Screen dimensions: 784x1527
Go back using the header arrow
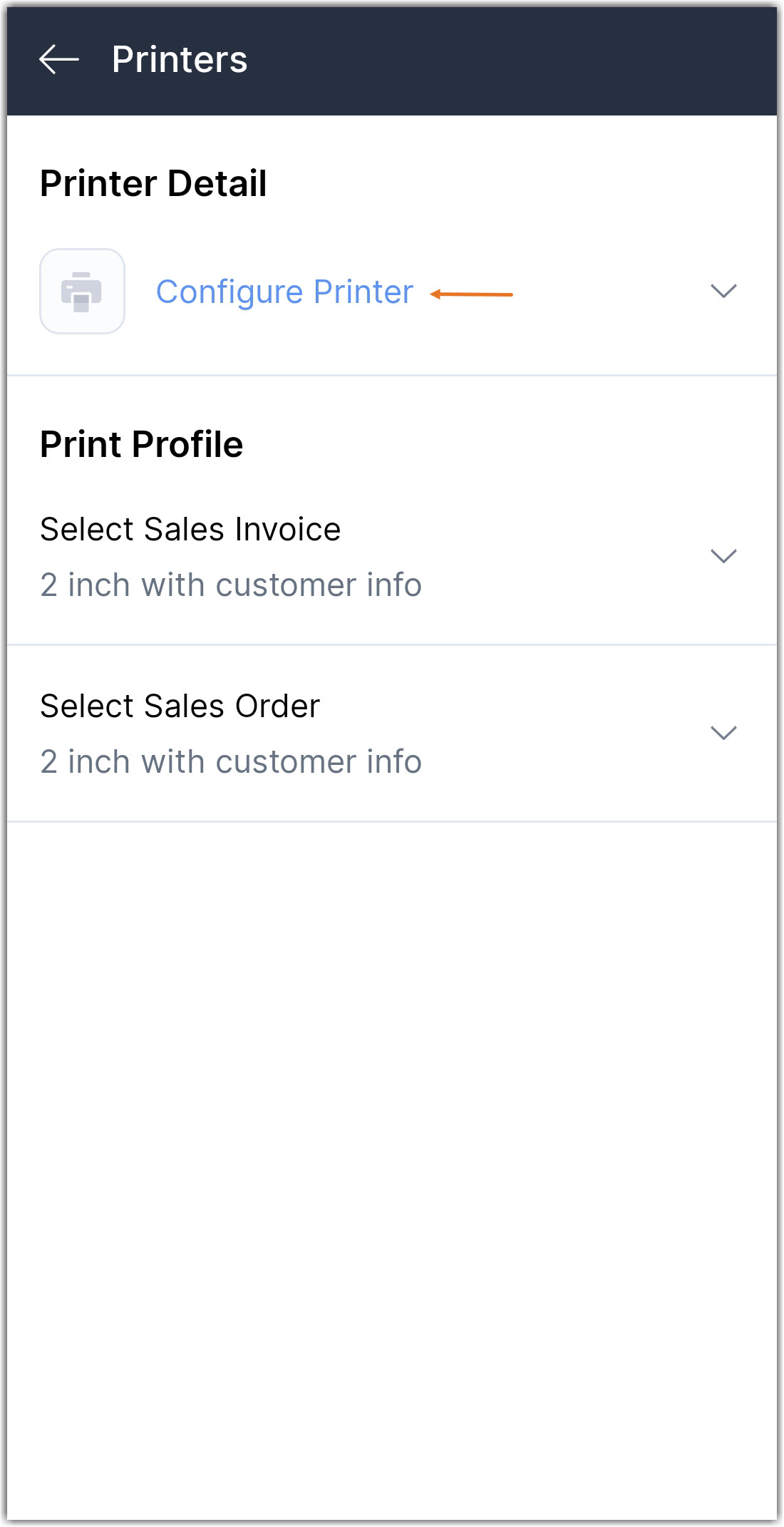58,60
